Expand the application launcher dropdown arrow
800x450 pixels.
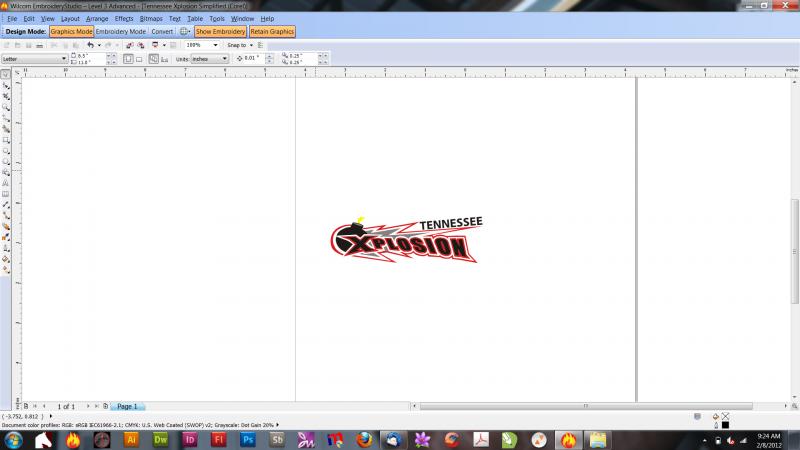(x=164, y=45)
